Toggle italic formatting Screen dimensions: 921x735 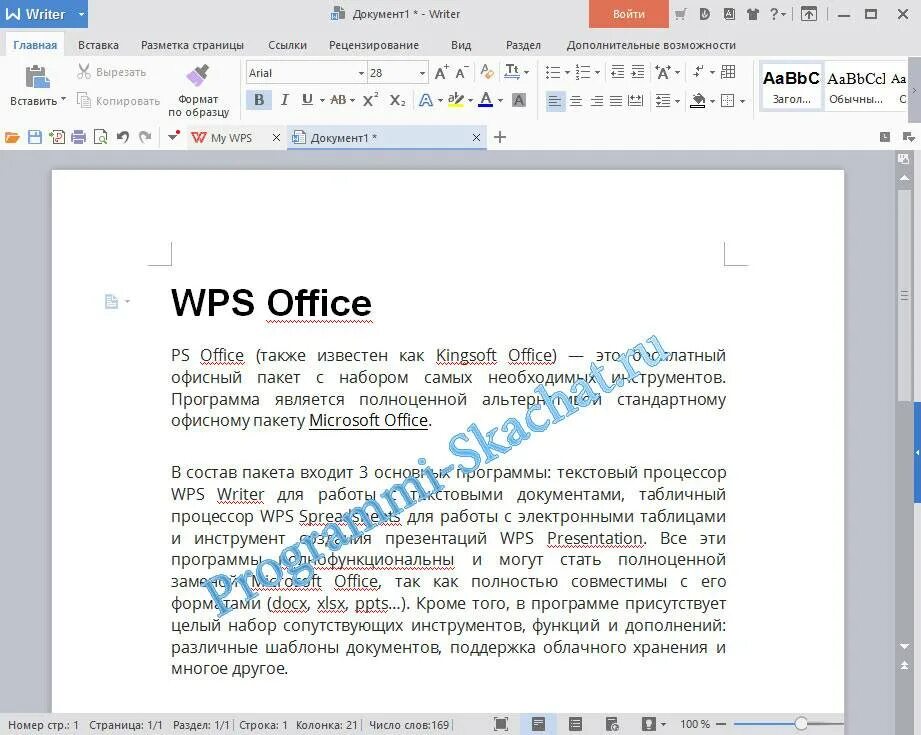(x=285, y=100)
